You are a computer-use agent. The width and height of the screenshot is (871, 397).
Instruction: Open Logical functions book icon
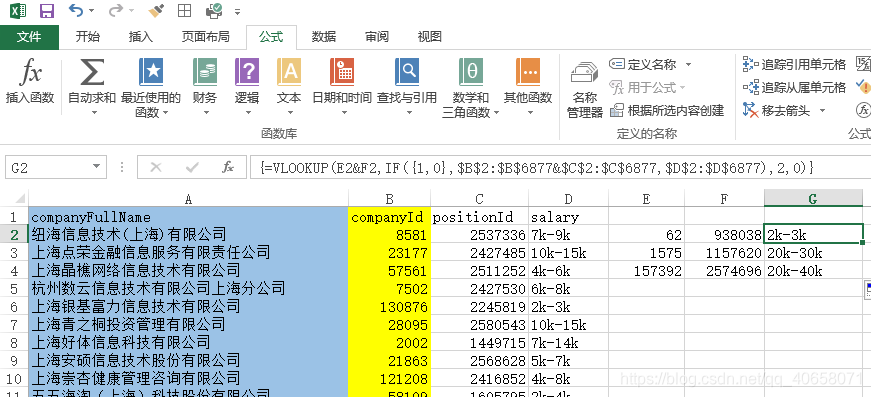(247, 72)
